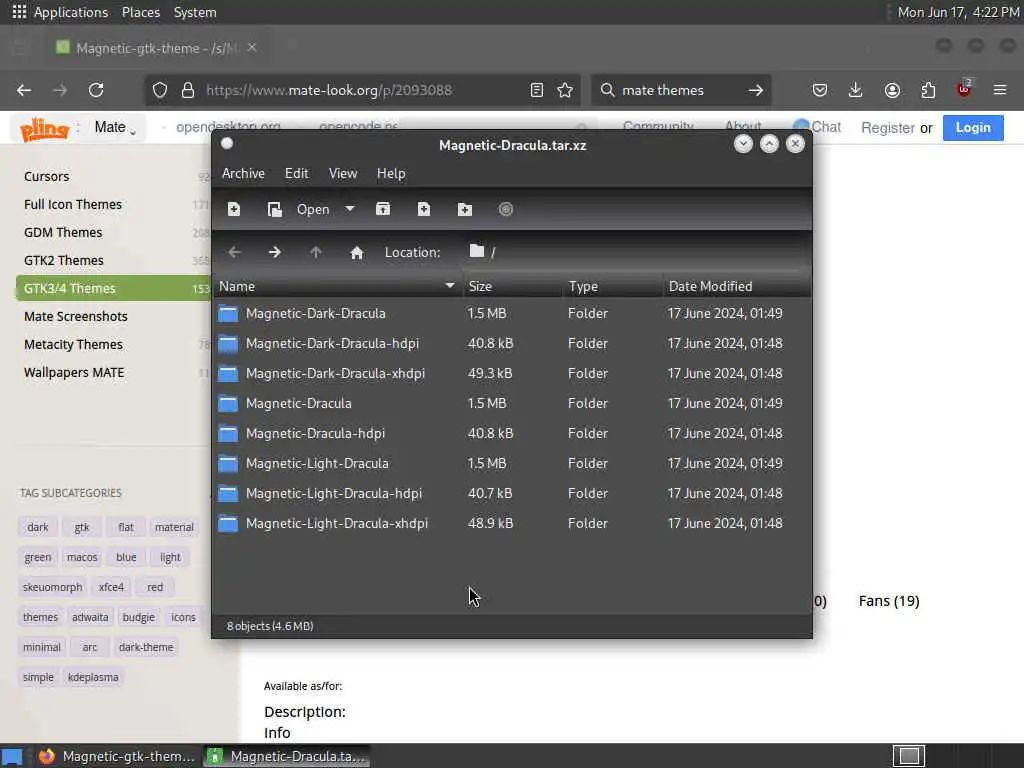
Task: Open Cursors category in sidebar
Action: click(46, 176)
